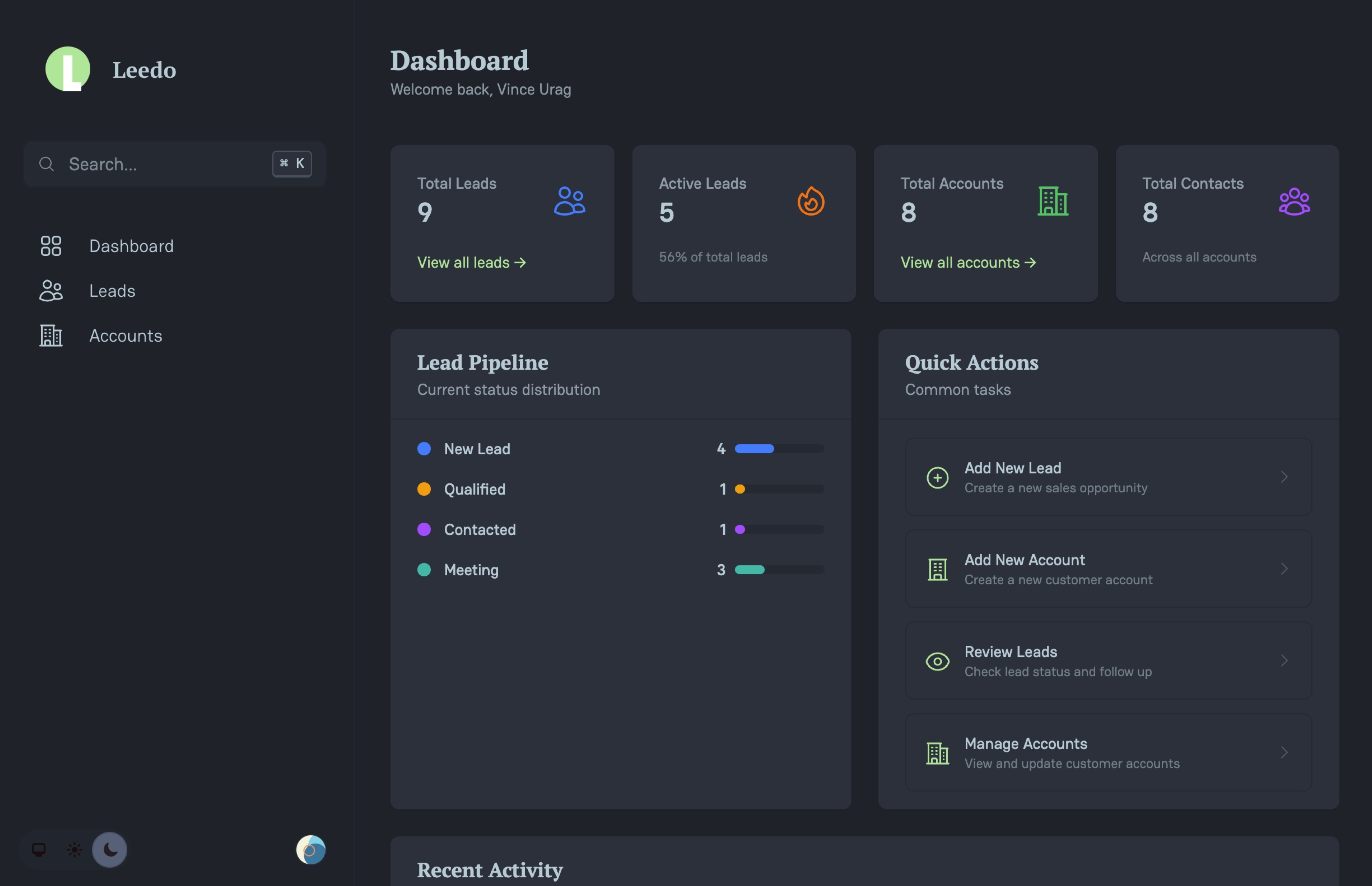Click the search magnifier icon
This screenshot has width=1372, height=886.
(x=47, y=164)
